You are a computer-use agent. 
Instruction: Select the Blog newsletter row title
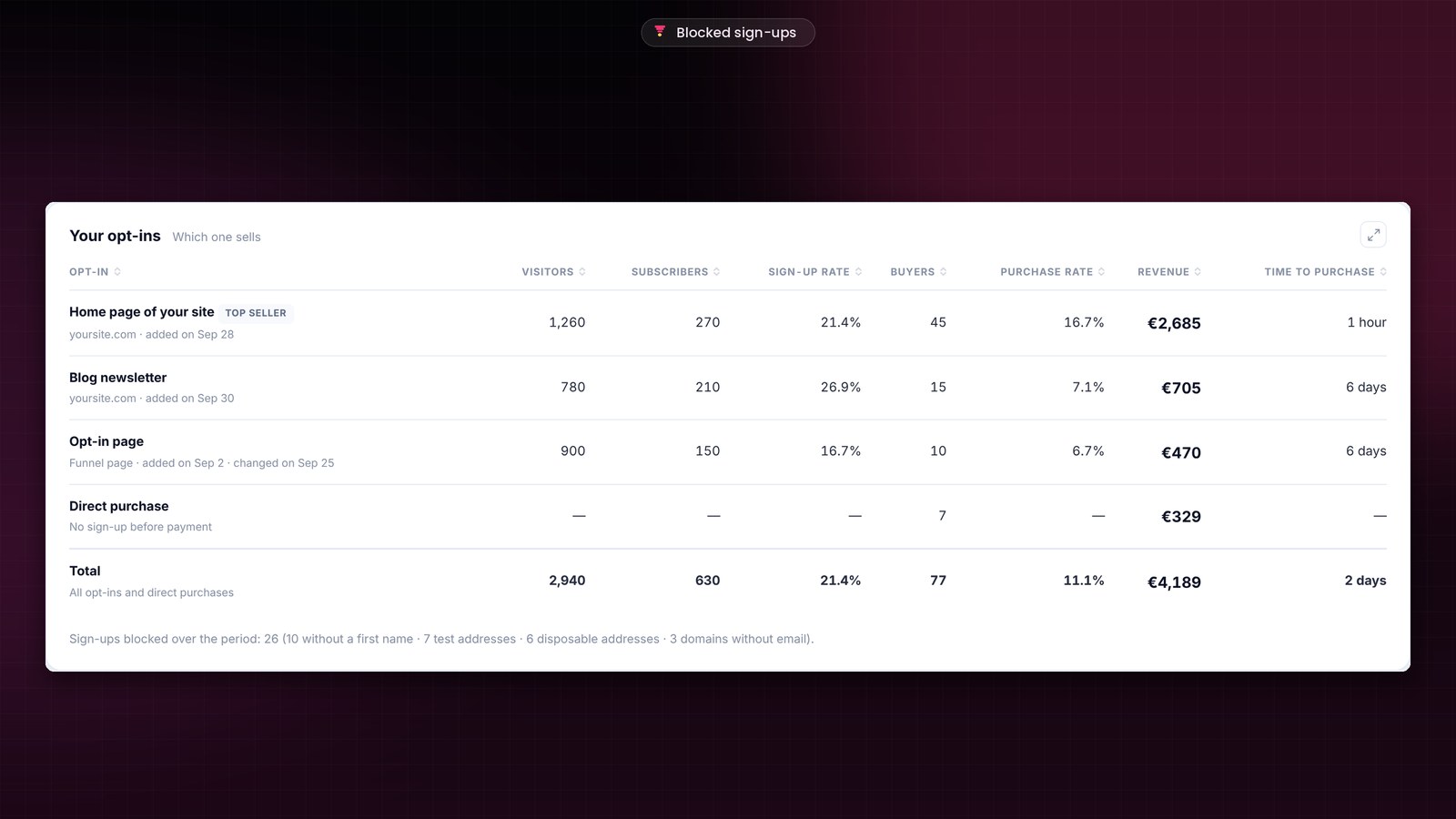(118, 378)
